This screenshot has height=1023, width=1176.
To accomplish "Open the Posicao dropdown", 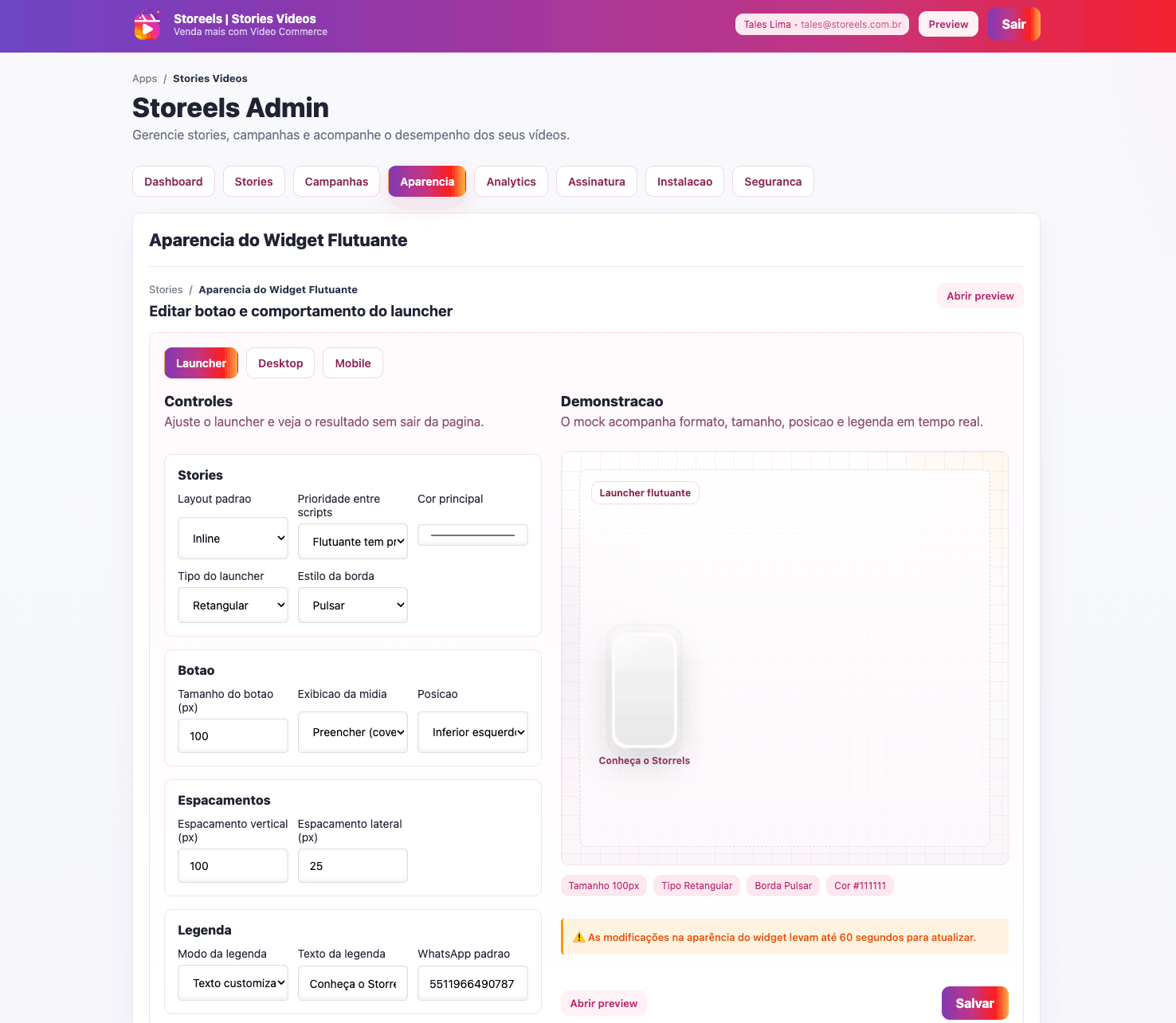I will [x=472, y=732].
